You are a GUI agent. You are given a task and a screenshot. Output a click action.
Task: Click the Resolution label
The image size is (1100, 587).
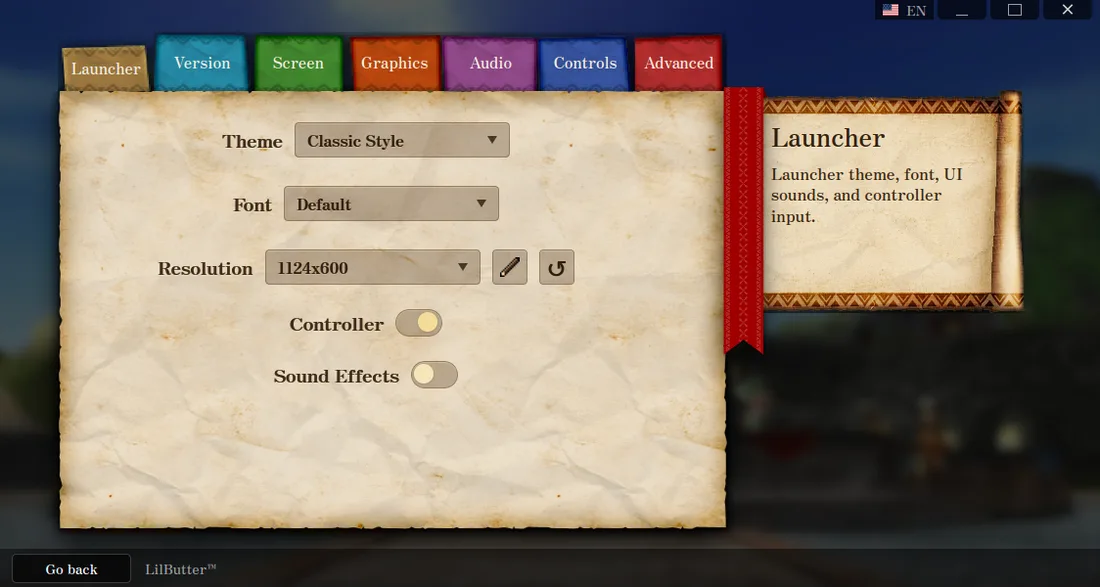(x=205, y=269)
